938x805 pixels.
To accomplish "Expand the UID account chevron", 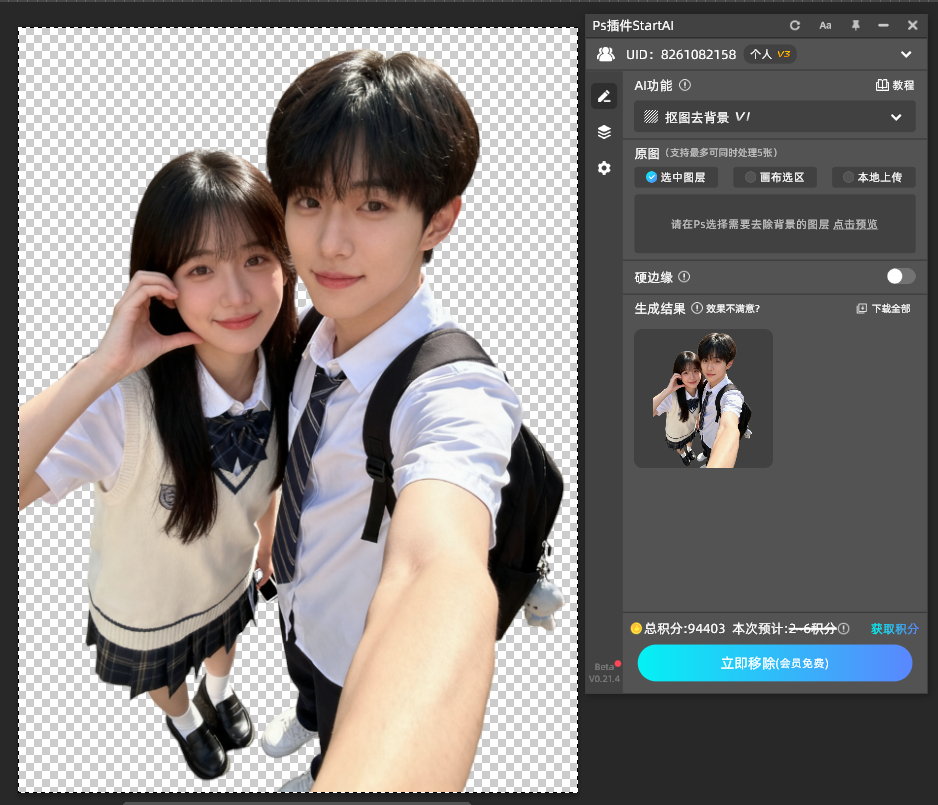I will coord(906,55).
